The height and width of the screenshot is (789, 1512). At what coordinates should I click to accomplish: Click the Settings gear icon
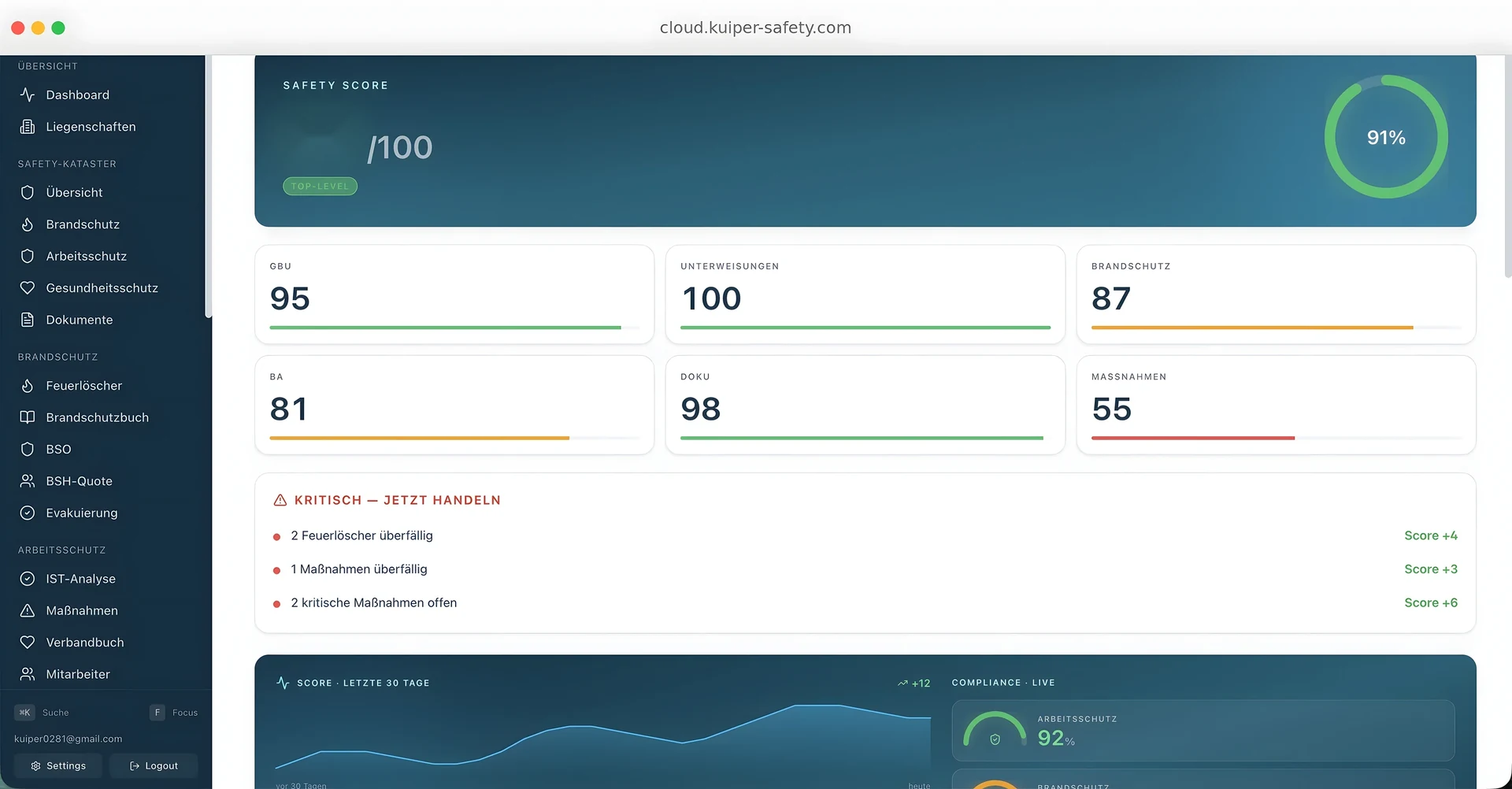pos(35,766)
